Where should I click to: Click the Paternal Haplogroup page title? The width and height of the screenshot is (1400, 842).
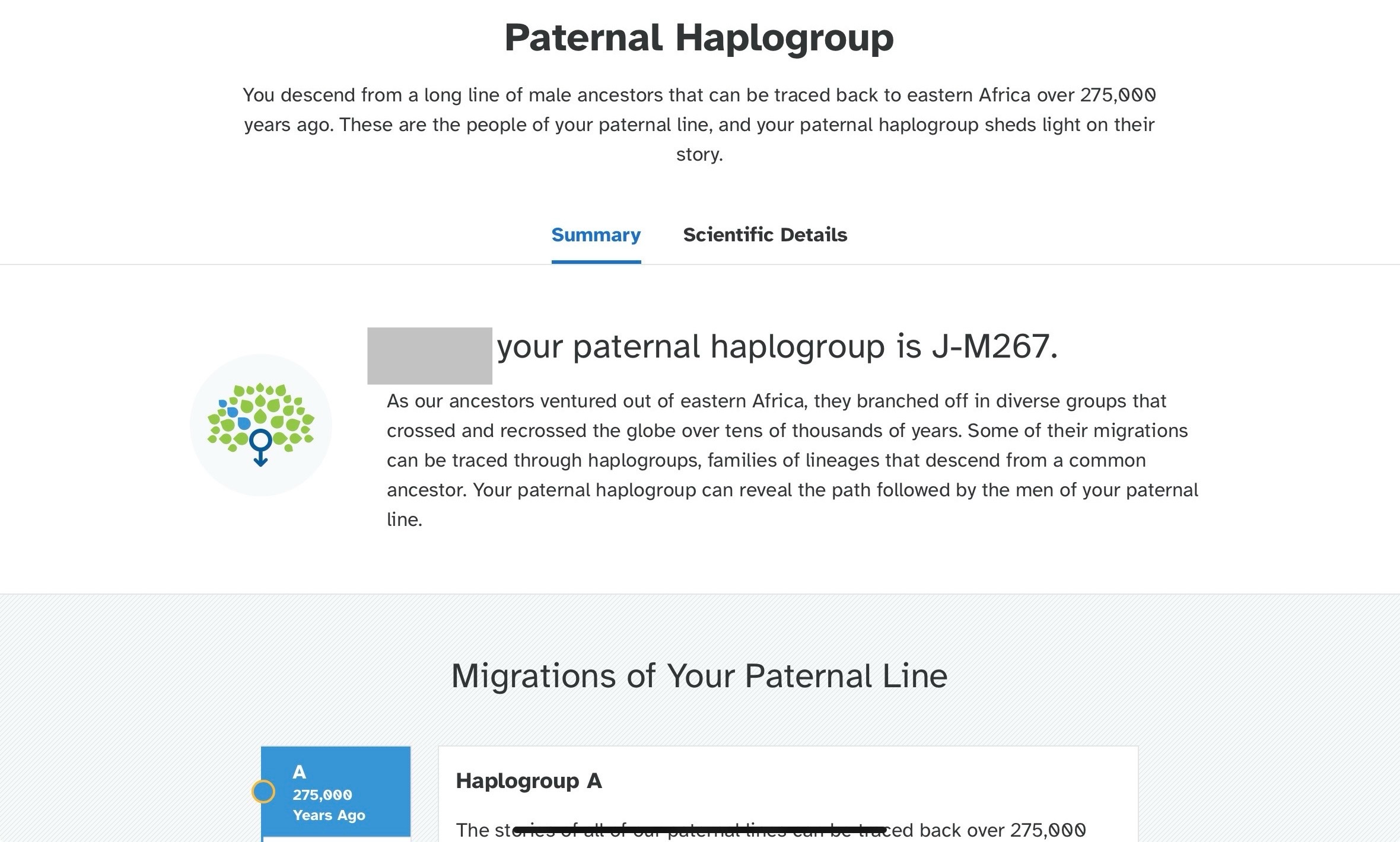(699, 38)
